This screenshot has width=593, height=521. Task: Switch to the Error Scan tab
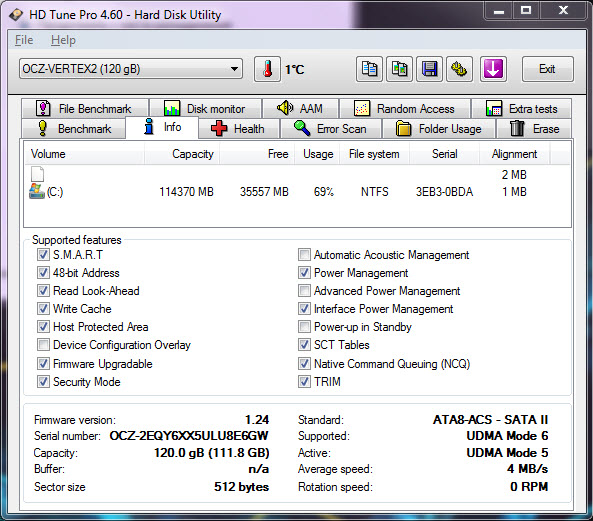coord(331,129)
